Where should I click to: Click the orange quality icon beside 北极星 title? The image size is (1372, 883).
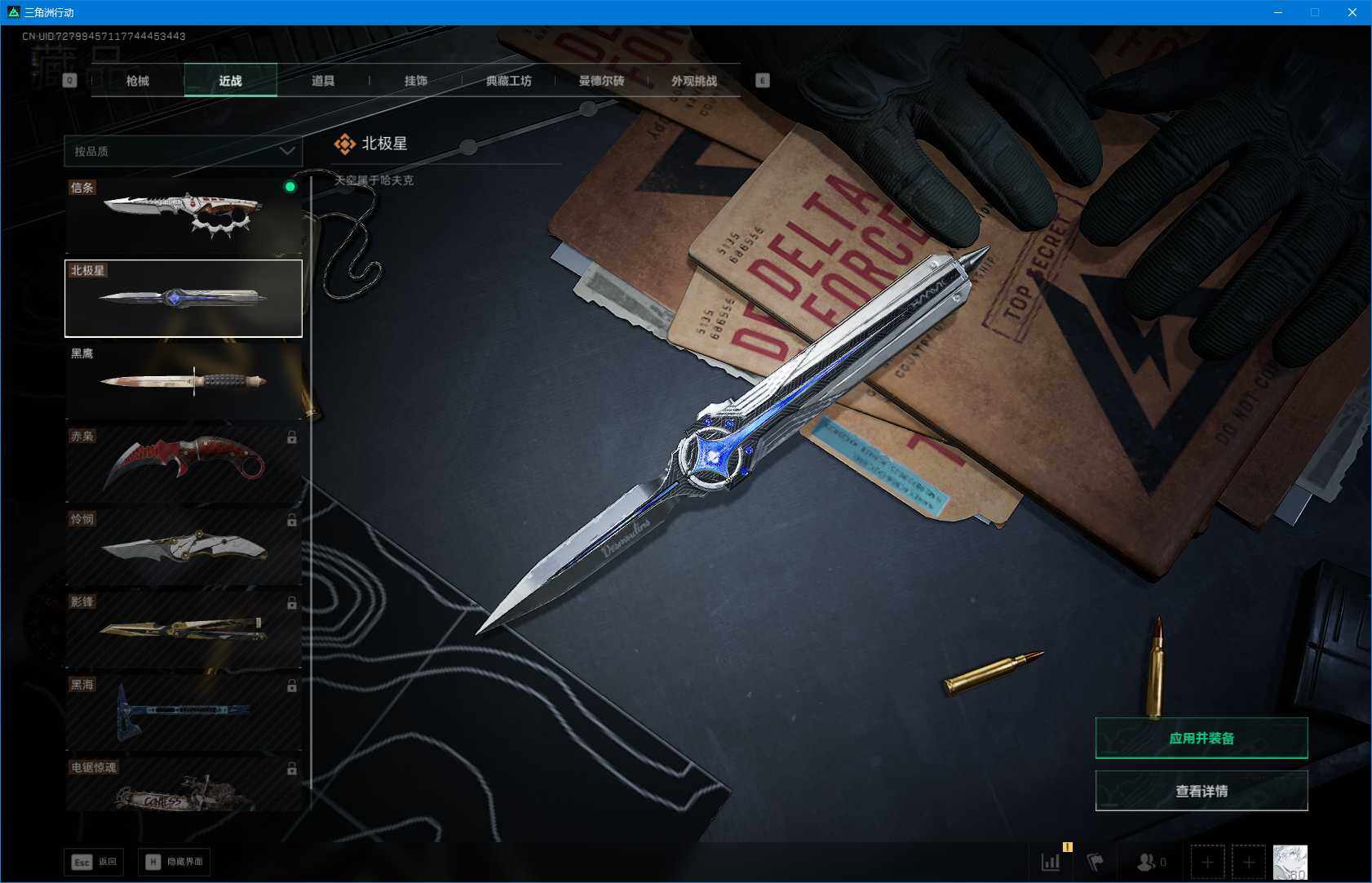point(344,144)
